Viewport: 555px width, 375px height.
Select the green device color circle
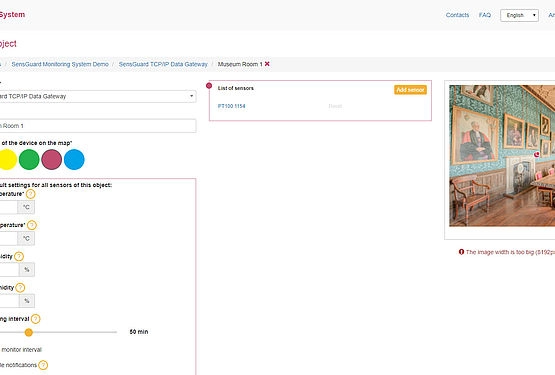click(x=29, y=159)
